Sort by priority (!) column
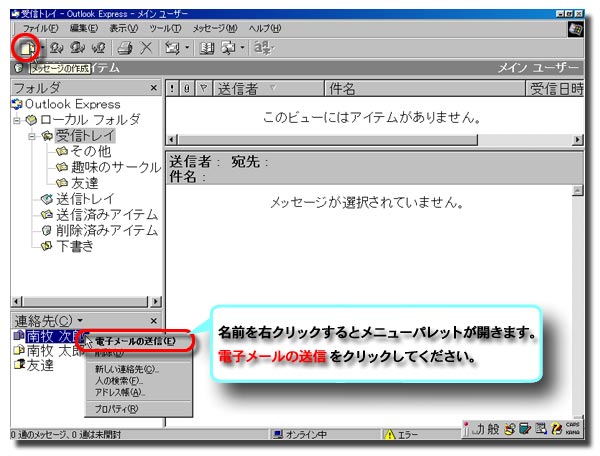 172,89
